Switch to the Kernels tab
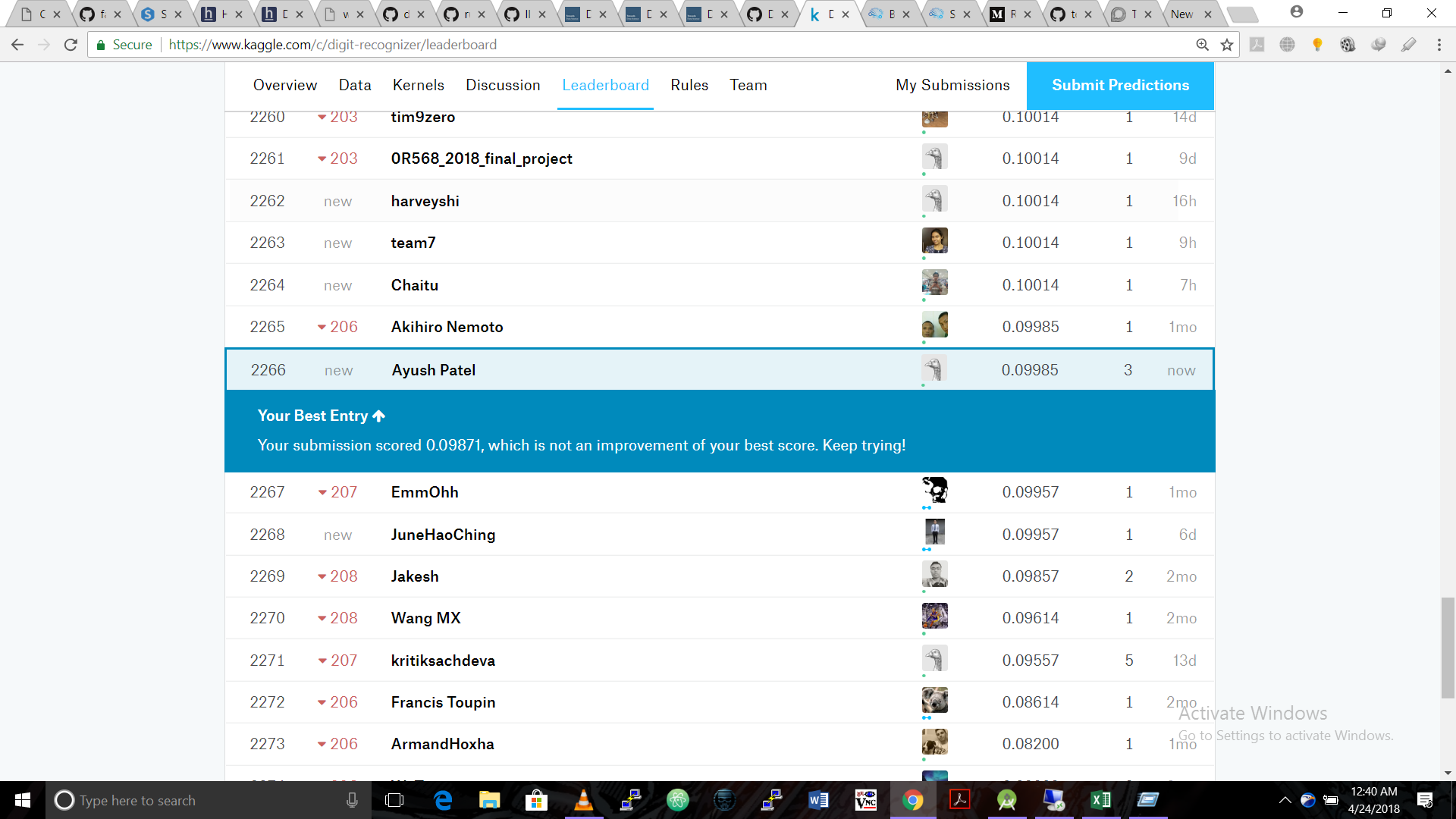The width and height of the screenshot is (1456, 819). (418, 85)
